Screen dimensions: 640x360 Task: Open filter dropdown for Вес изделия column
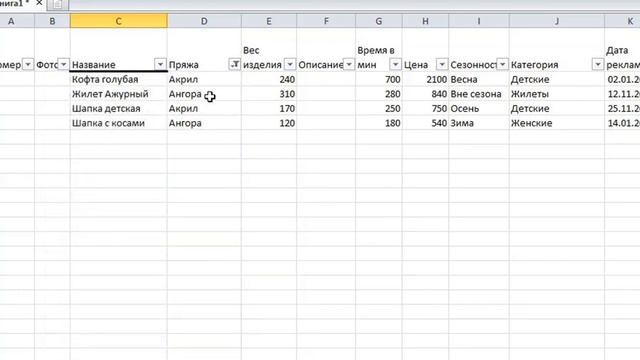(290, 64)
